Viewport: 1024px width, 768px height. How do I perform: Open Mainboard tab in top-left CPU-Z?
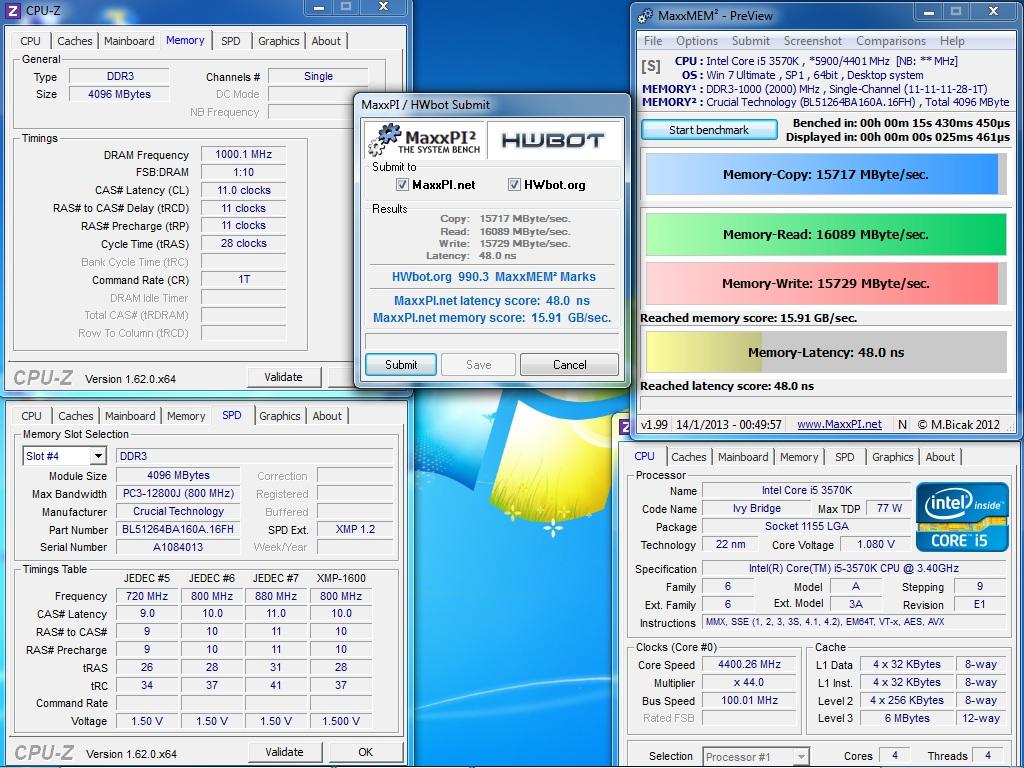pos(129,40)
